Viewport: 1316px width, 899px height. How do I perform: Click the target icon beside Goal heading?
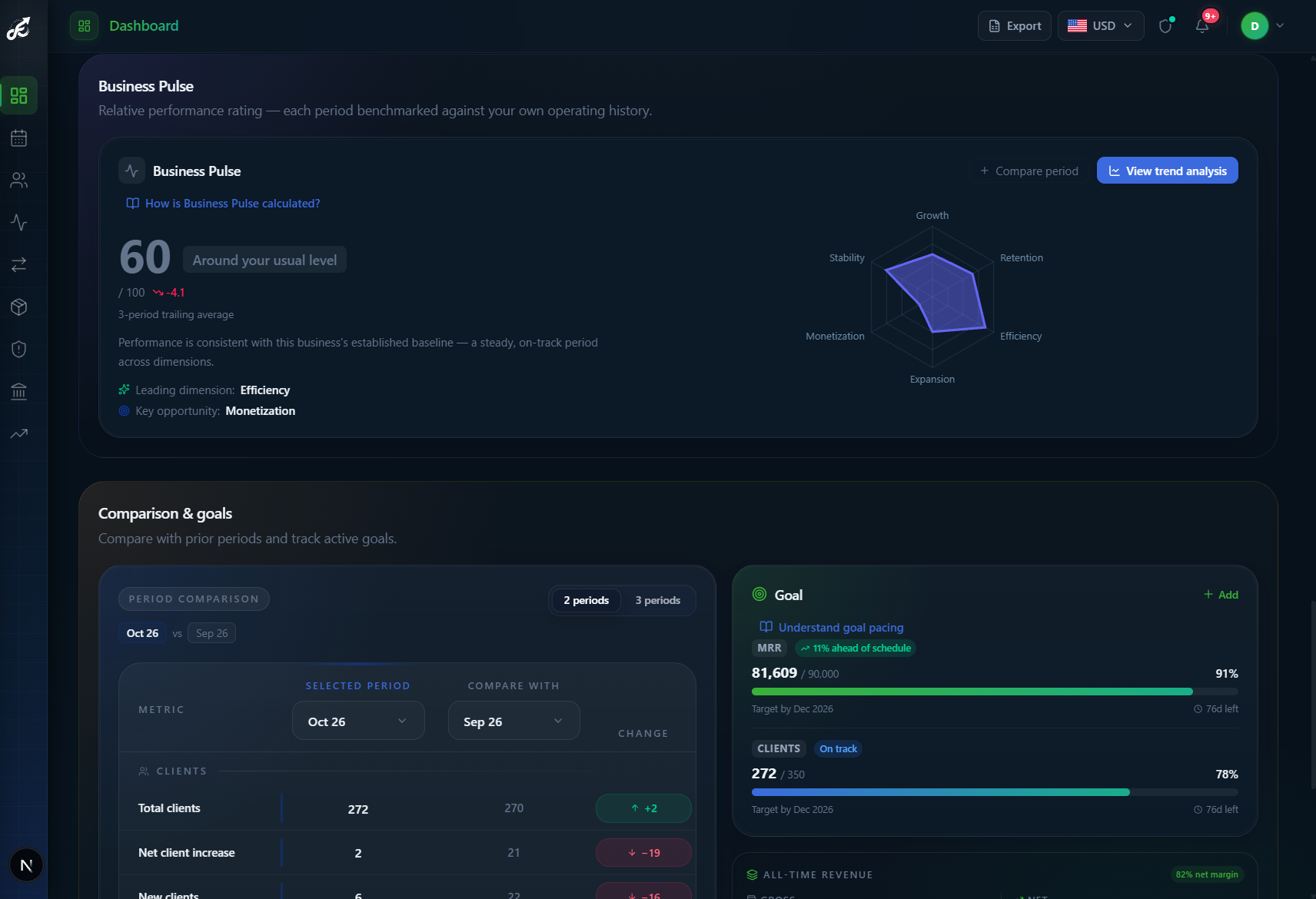759,594
